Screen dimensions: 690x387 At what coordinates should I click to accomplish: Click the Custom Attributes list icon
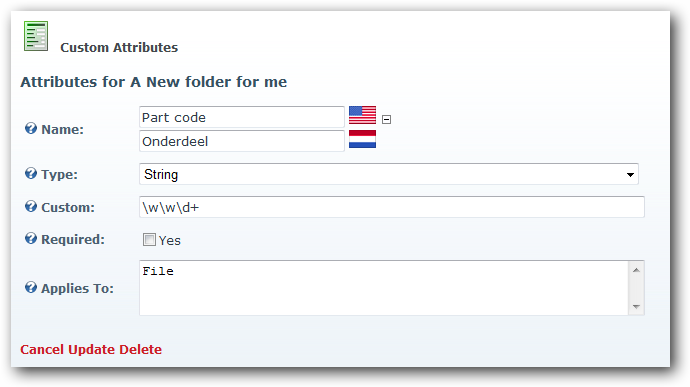(36, 36)
